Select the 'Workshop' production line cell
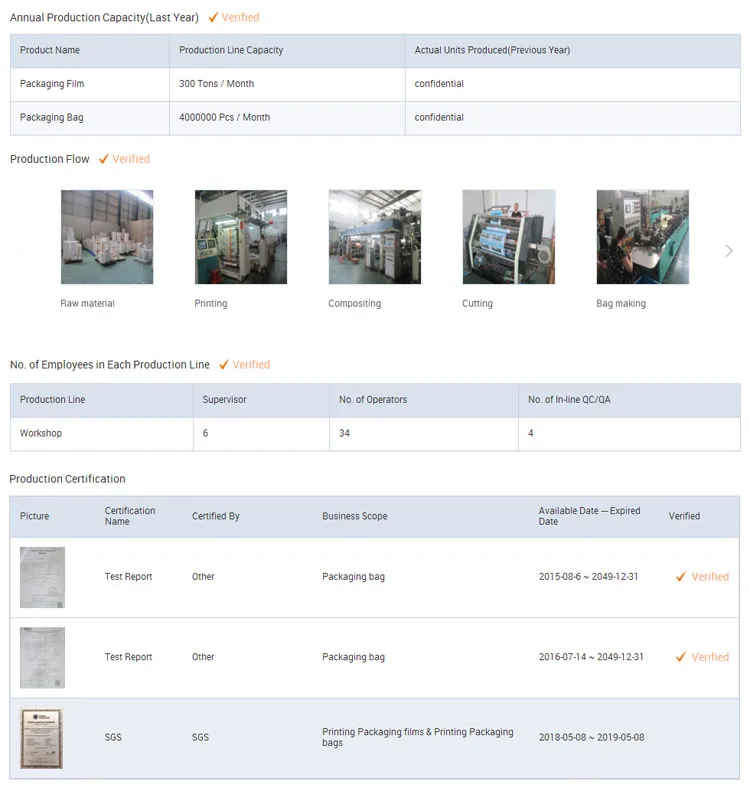This screenshot has width=750, height=800. pos(102,434)
